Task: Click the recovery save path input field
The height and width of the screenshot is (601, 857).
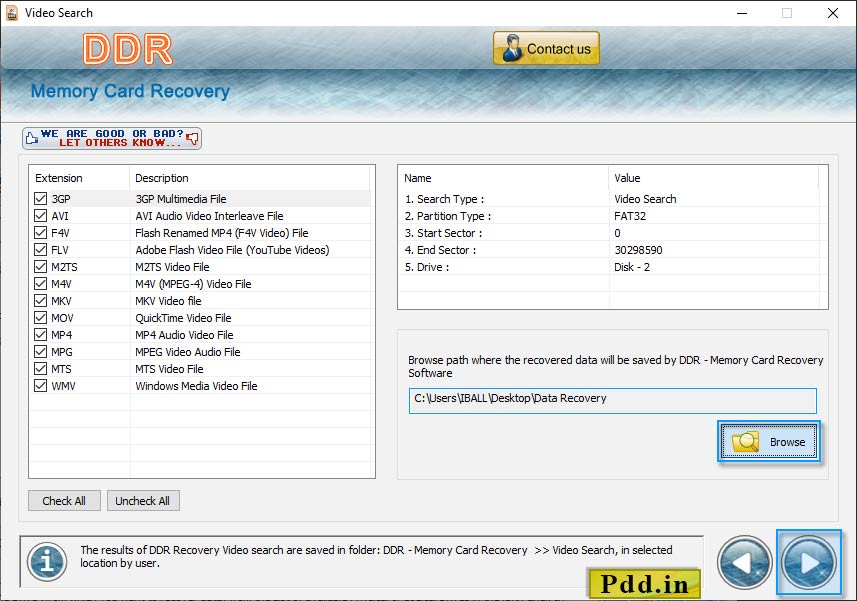Action: 613,400
